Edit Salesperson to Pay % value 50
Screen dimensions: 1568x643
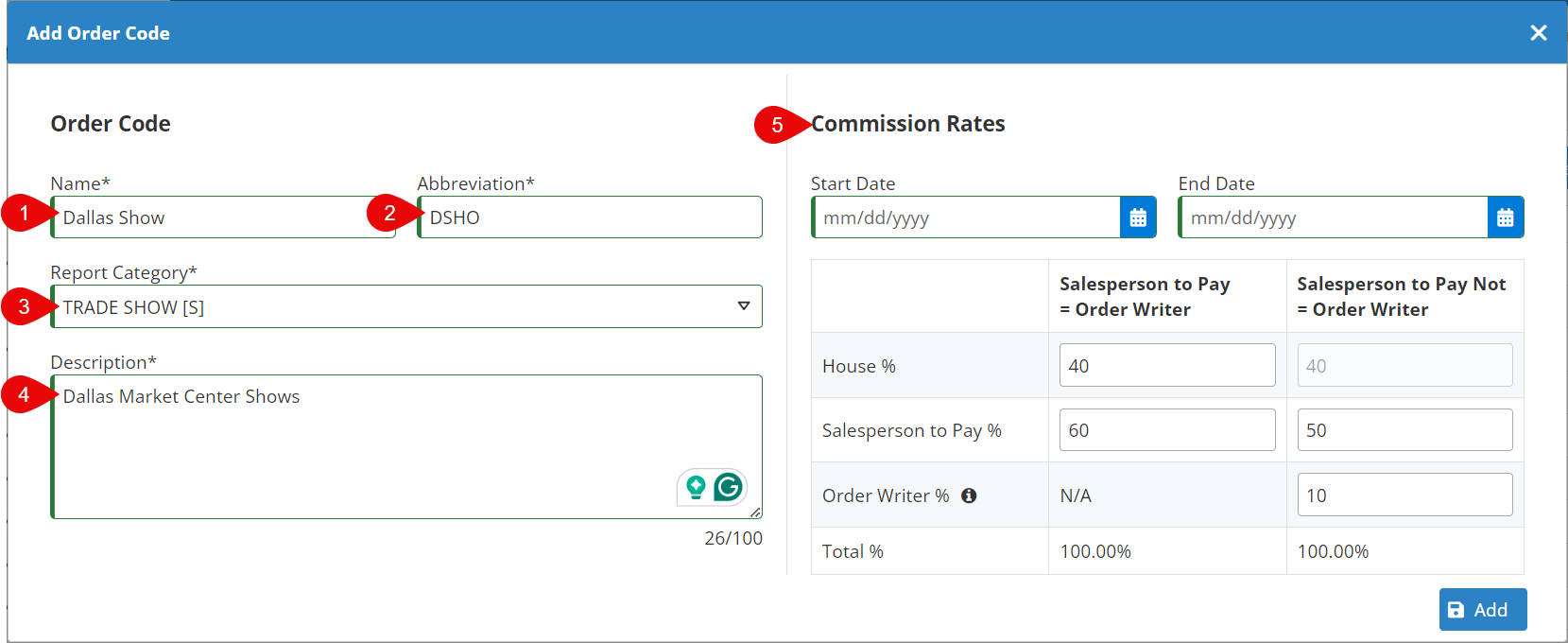[1404, 430]
